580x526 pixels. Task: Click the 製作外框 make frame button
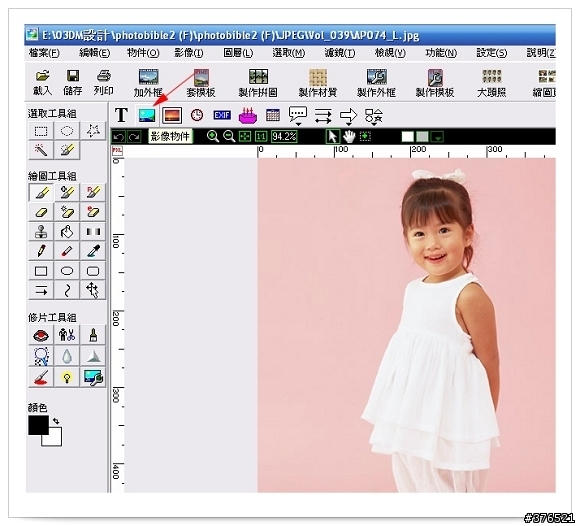pos(377,83)
